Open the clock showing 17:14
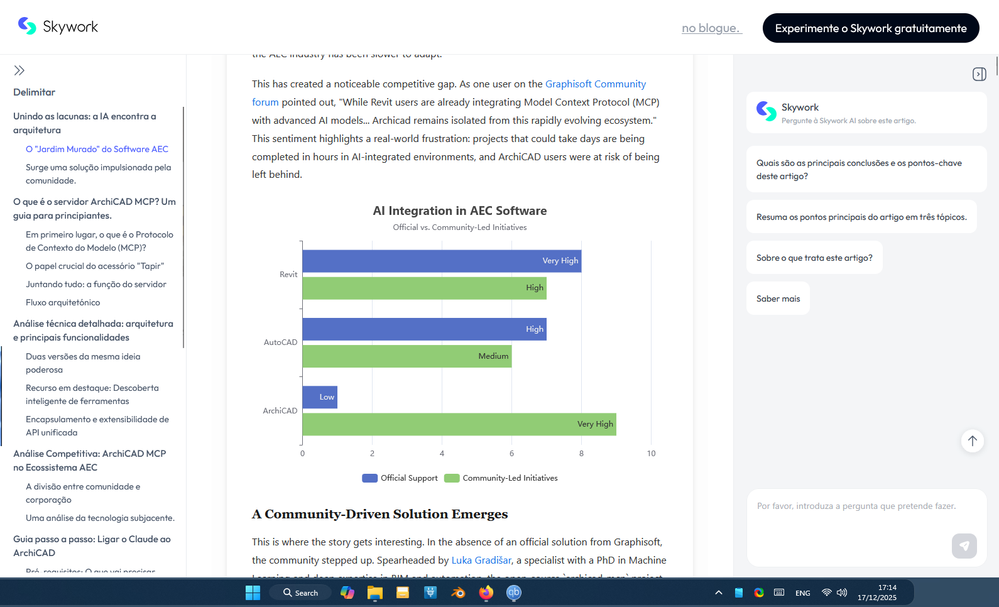 [x=877, y=592]
